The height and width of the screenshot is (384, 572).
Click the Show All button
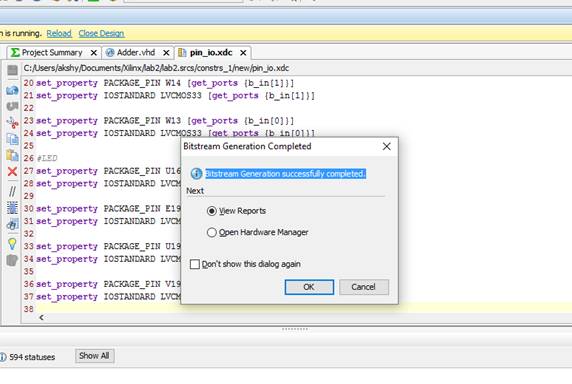click(x=94, y=356)
